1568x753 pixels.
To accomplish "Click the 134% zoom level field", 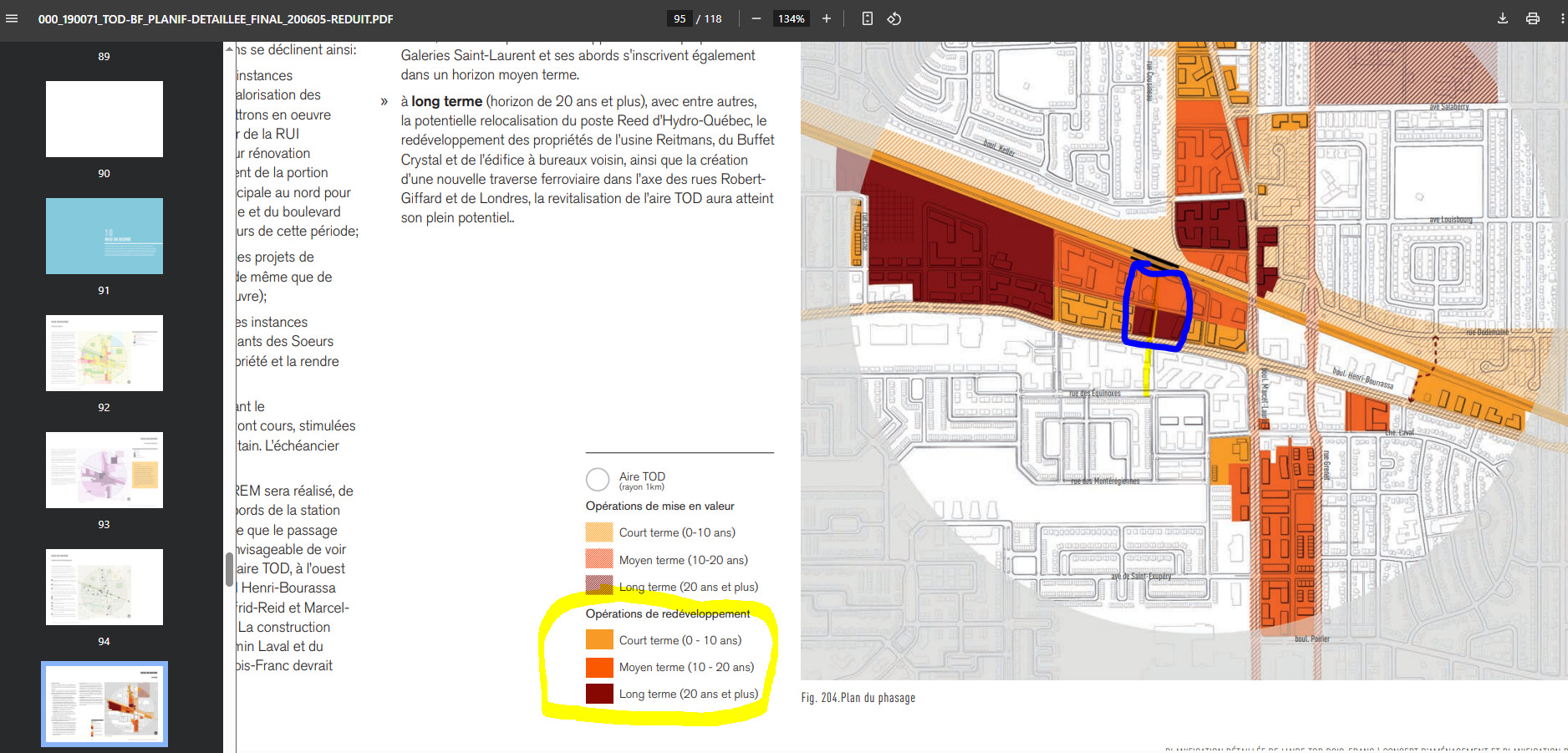I will point(792,18).
